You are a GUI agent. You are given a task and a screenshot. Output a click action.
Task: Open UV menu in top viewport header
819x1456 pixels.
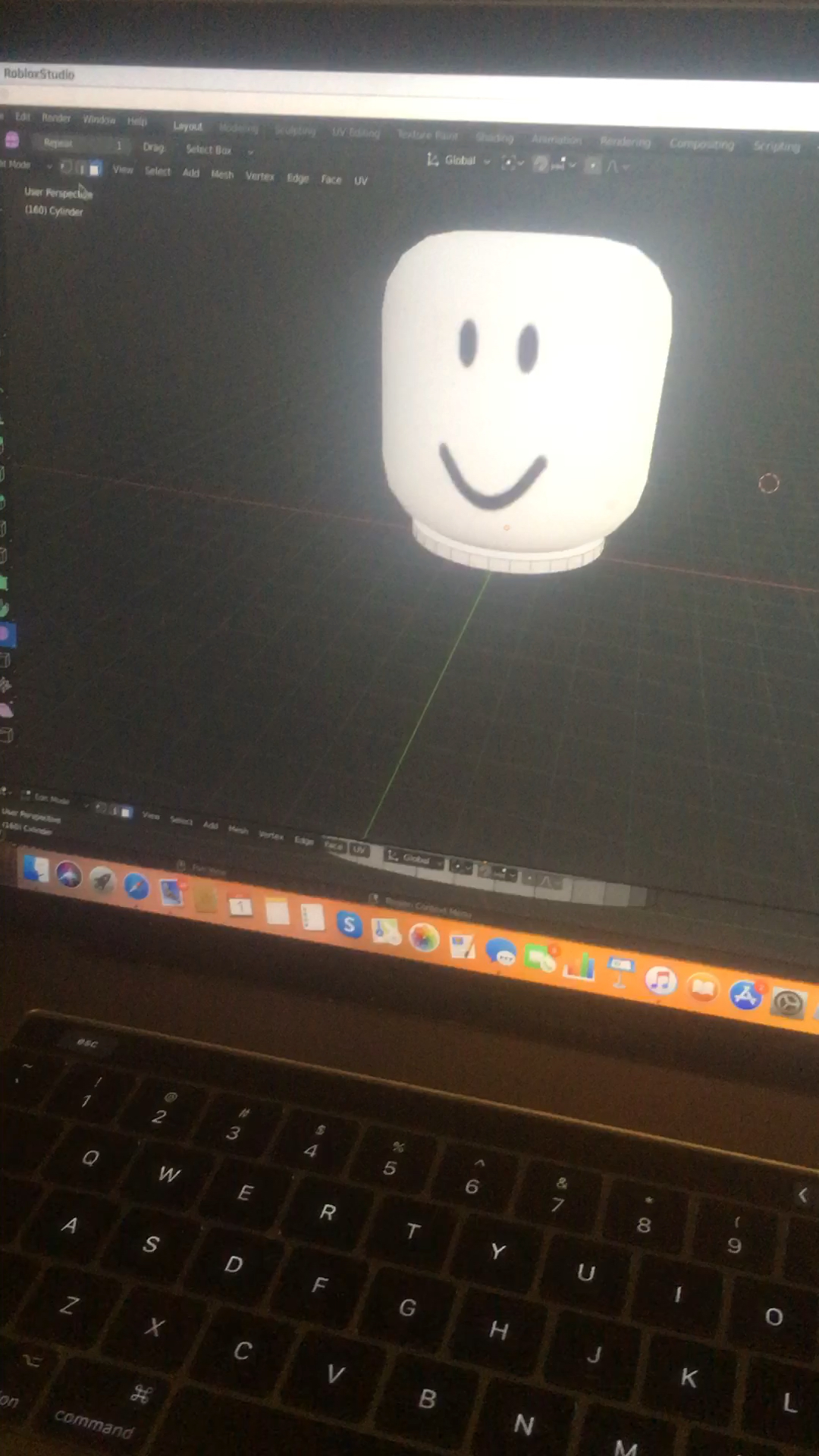click(x=361, y=181)
